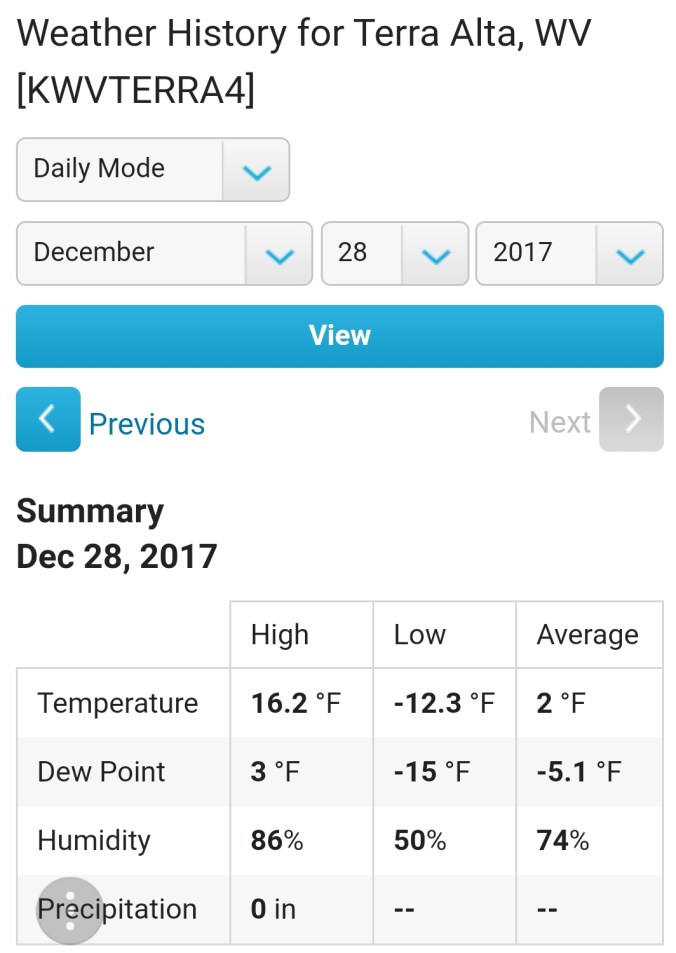
Task: Tap the floating three-dot overflow icon
Action: tap(68, 911)
